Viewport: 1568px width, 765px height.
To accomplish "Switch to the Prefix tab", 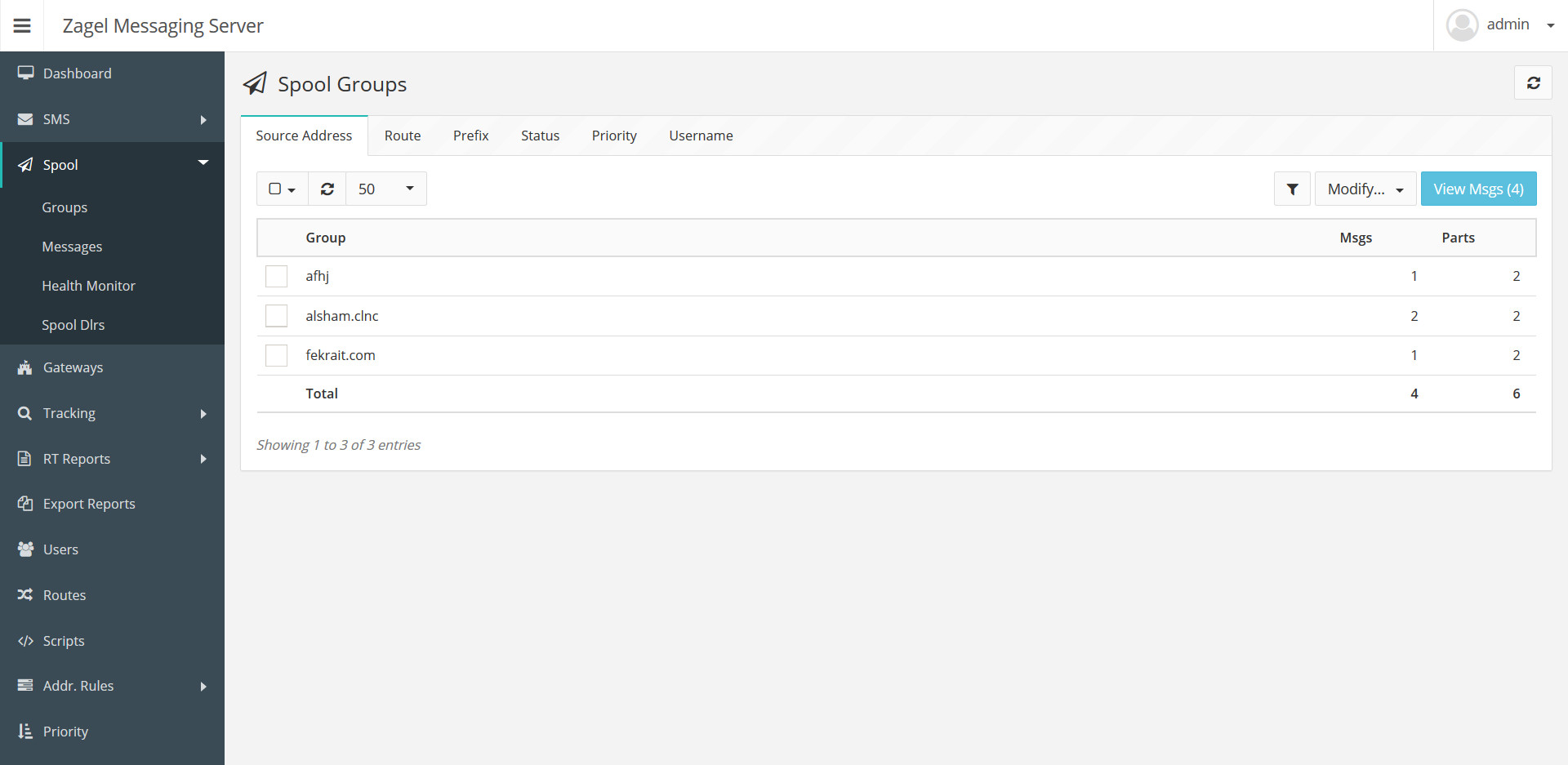I will tap(471, 136).
